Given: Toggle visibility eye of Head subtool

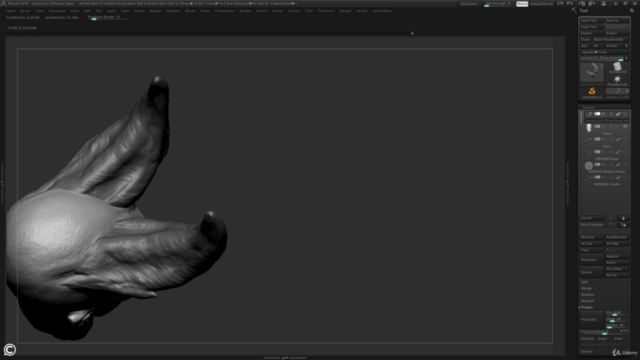Looking at the screenshot, I should point(625,127).
